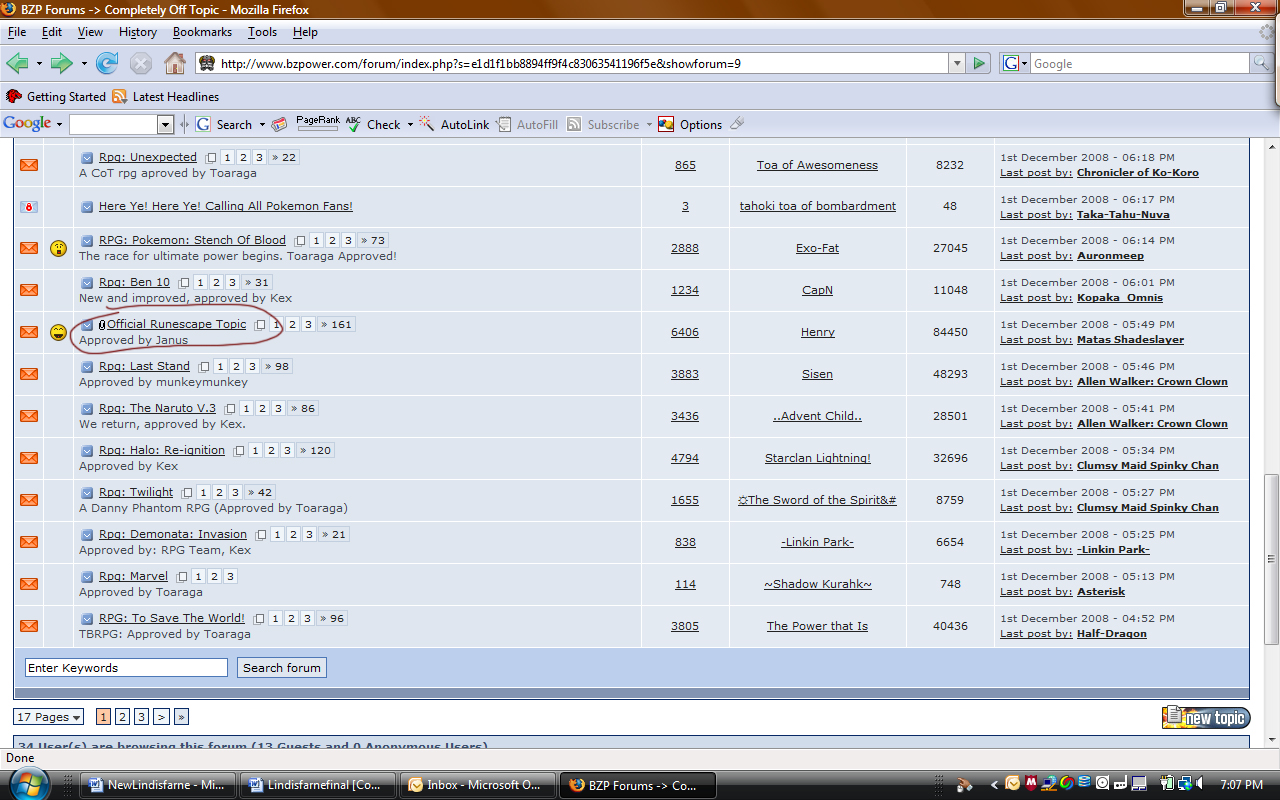Image resolution: width=1280 pixels, height=800 pixels.
Task: Open the File menu
Action: point(17,32)
